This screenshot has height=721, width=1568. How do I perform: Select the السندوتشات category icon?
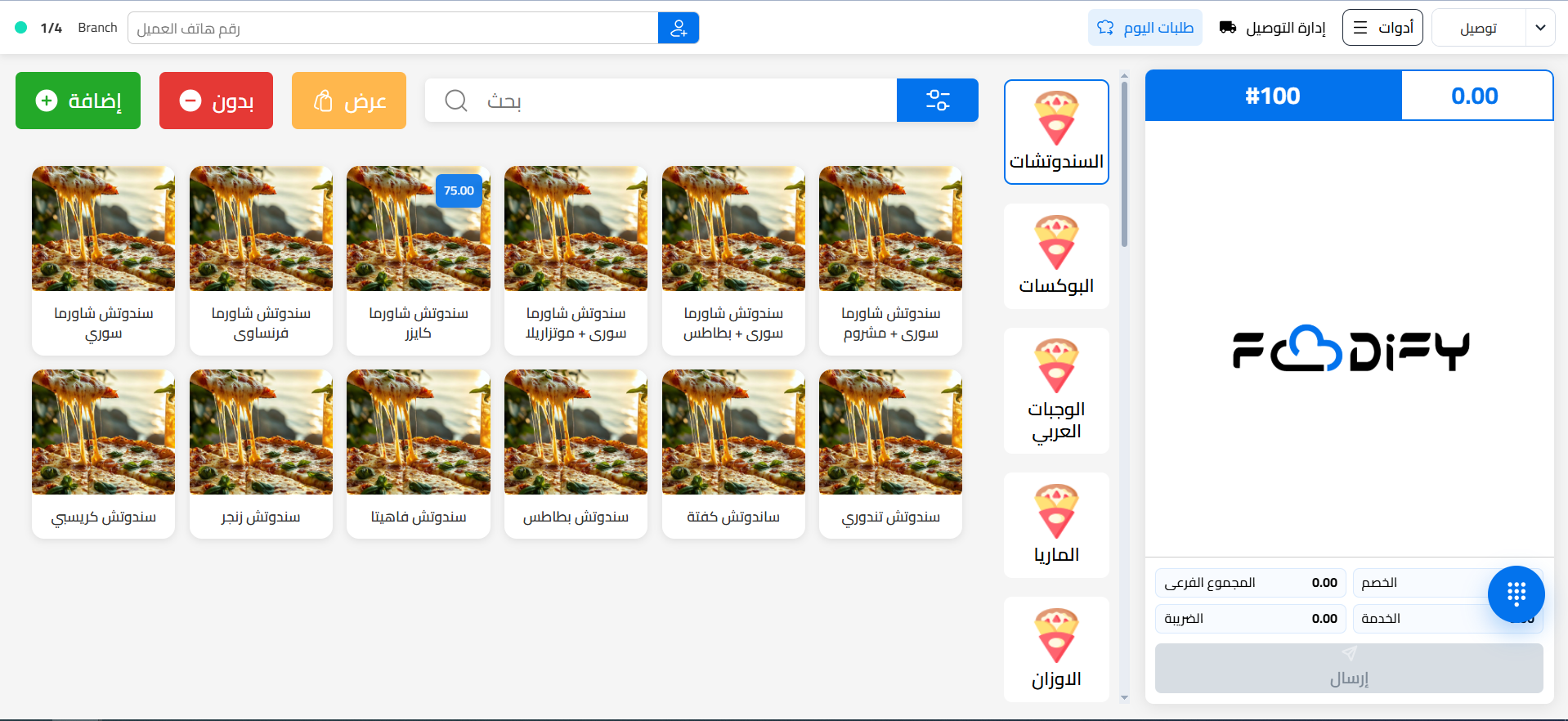point(1056,119)
